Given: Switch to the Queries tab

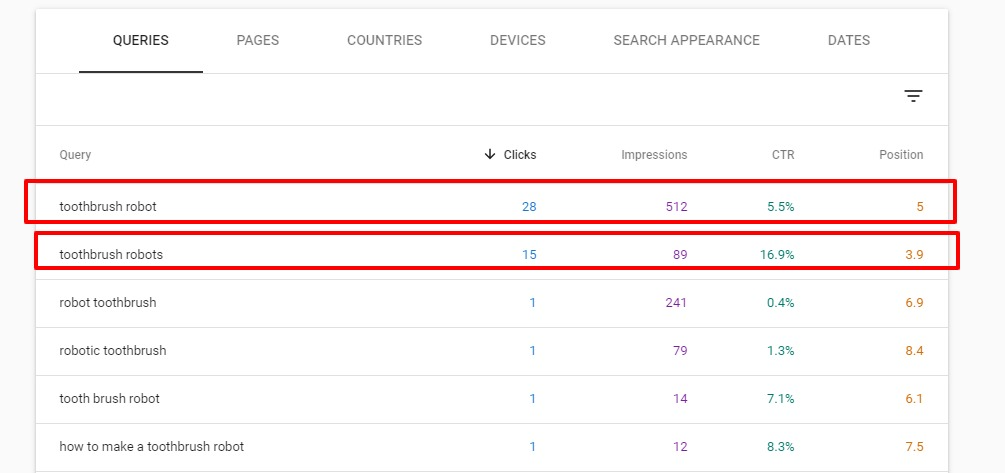Looking at the screenshot, I should pos(141,41).
